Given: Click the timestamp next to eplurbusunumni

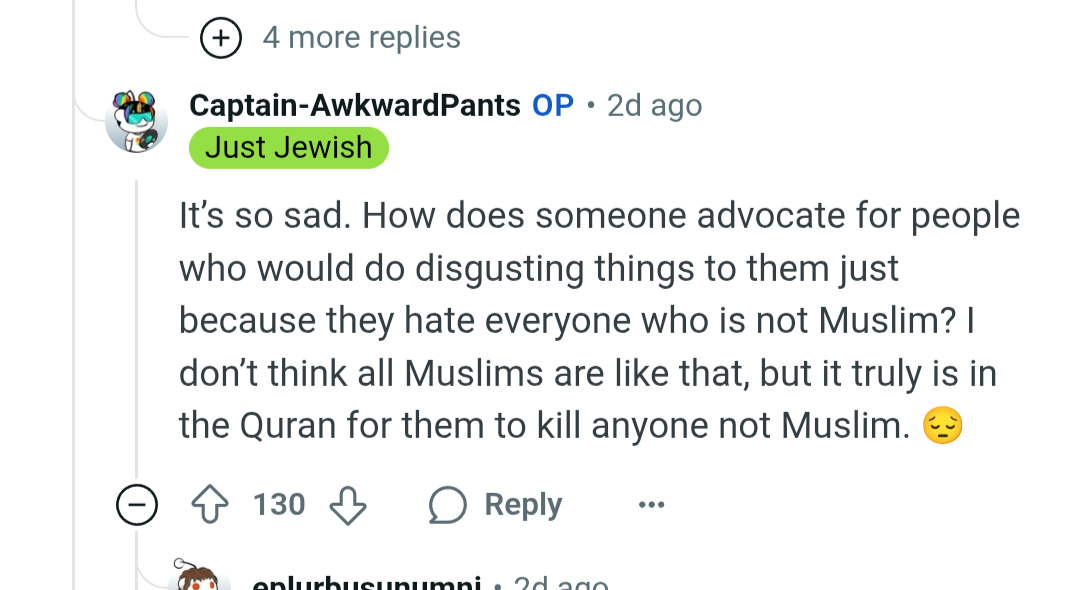Looking at the screenshot, I should point(561,582).
